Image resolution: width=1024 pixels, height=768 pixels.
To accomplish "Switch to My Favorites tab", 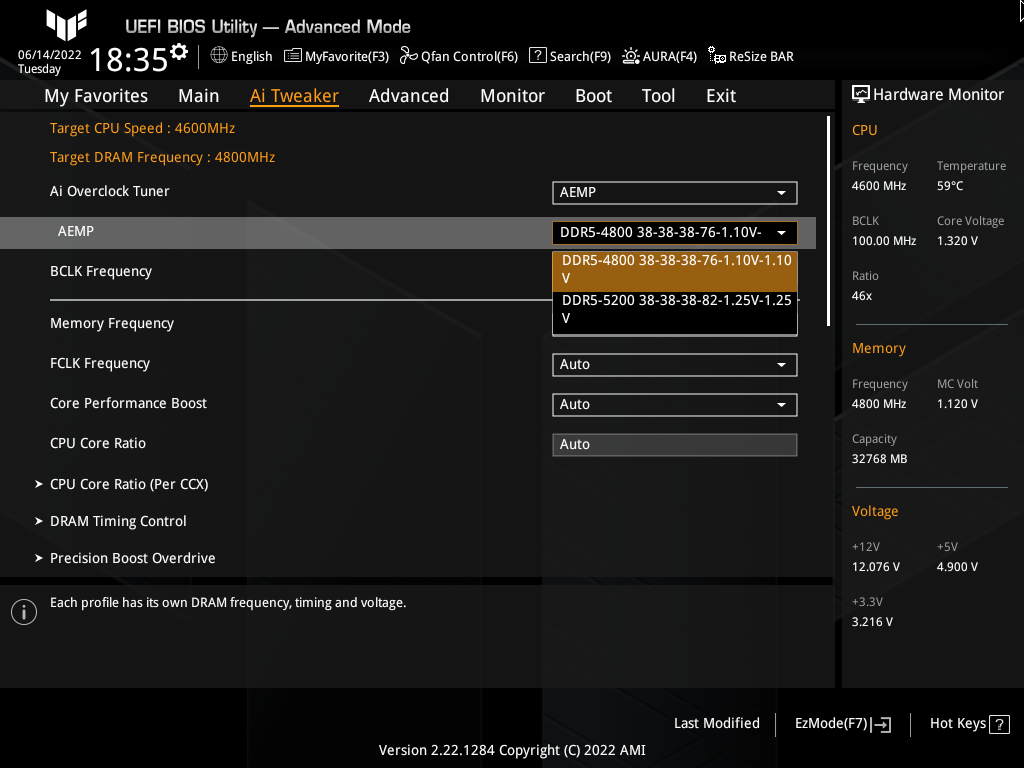I will coord(96,96).
